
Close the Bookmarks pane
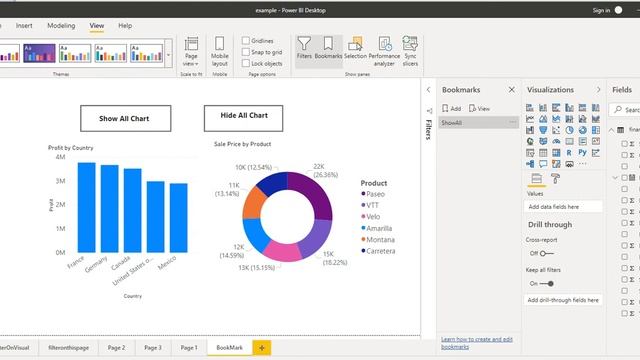(511, 90)
